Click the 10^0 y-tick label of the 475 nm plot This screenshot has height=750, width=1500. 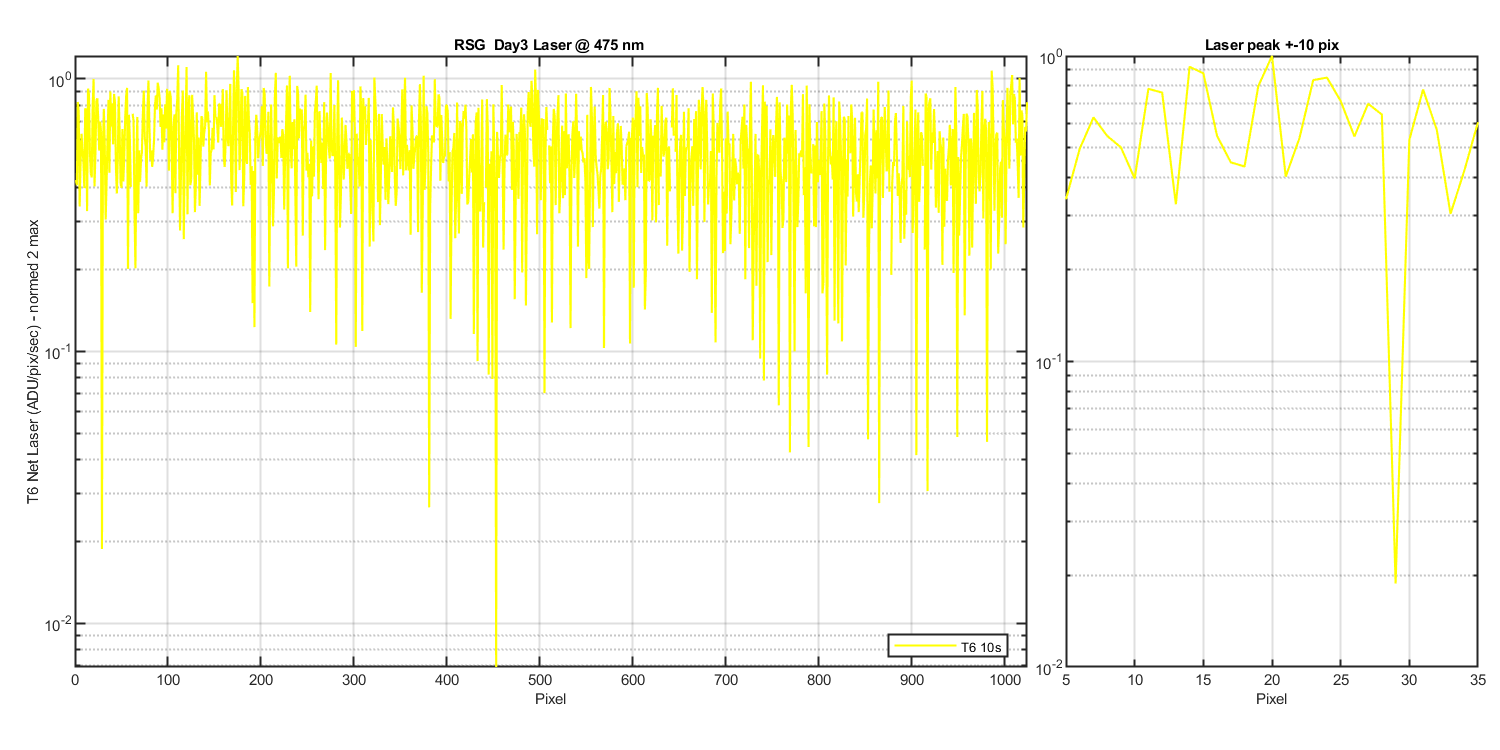58,77
